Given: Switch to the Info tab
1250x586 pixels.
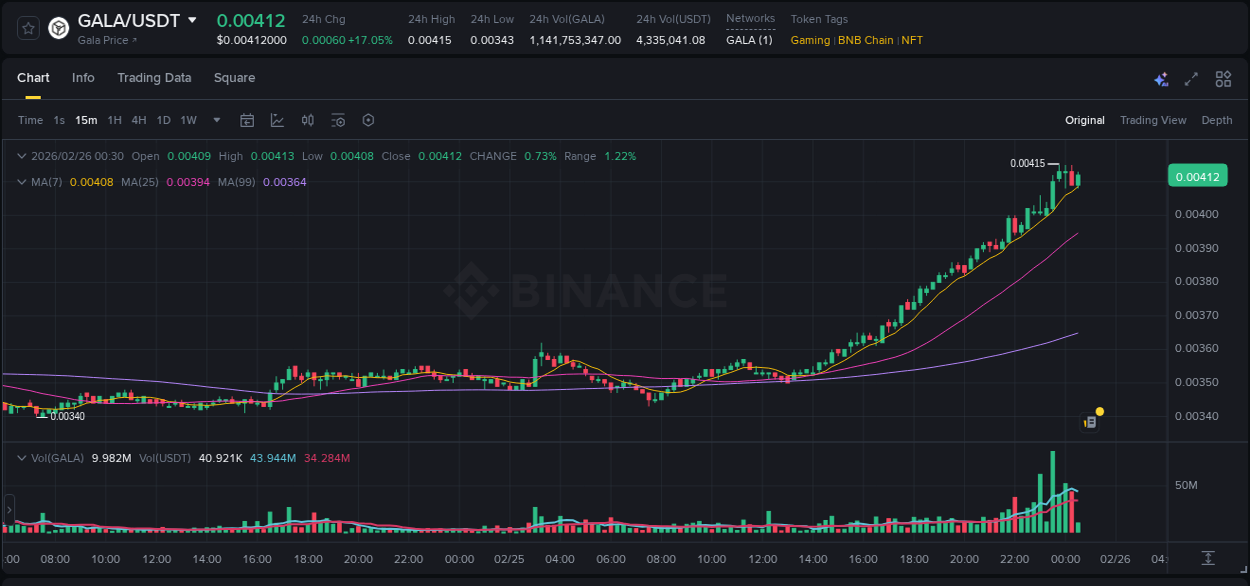Looking at the screenshot, I should pos(83,78).
